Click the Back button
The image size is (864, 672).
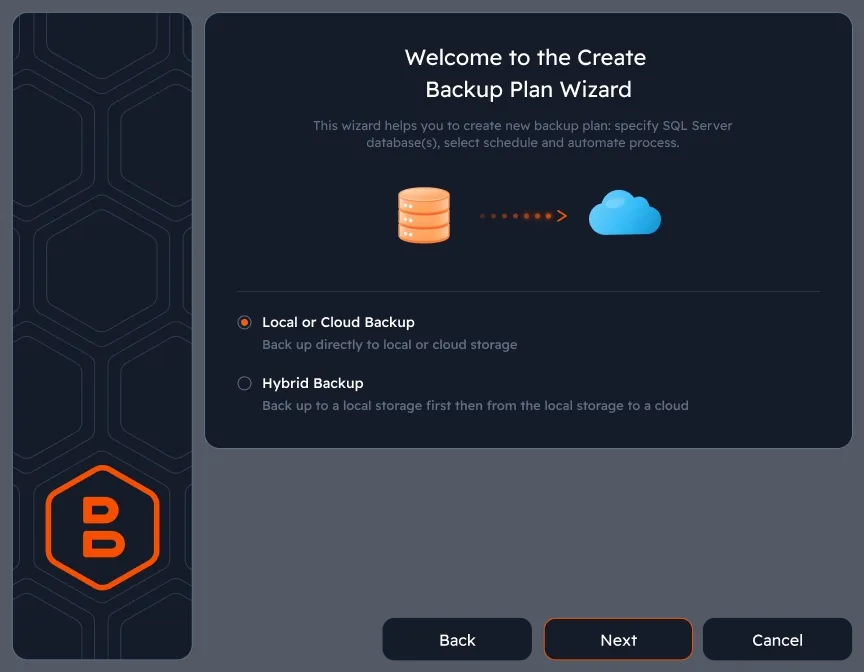(x=457, y=640)
